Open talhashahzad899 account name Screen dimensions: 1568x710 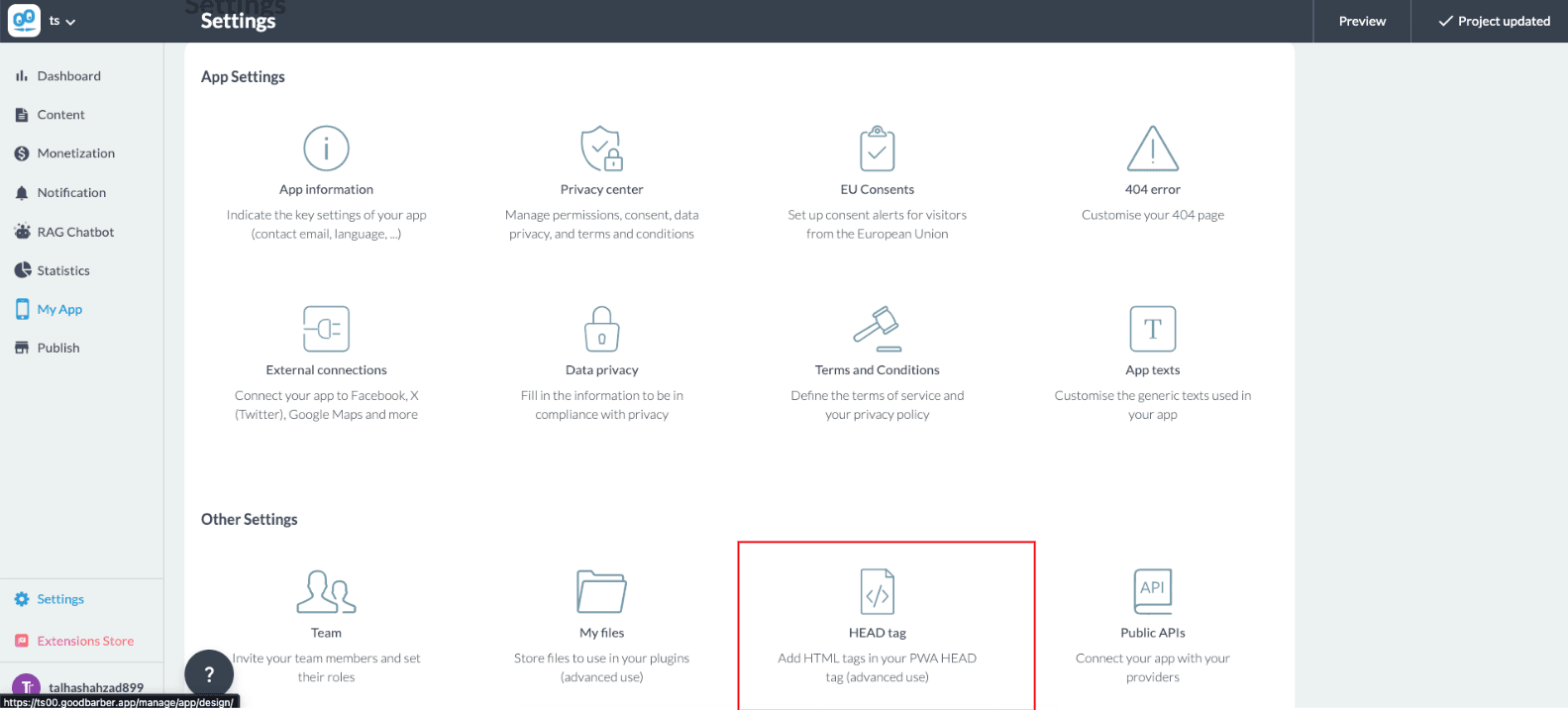[96, 687]
